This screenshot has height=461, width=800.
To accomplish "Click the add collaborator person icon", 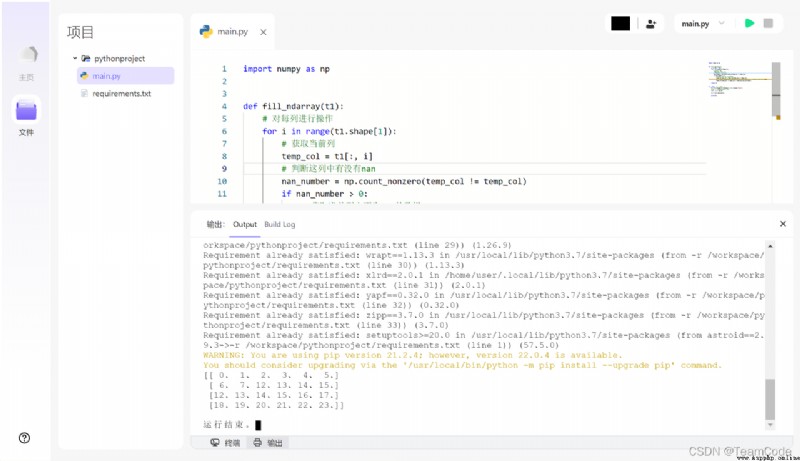I will tap(651, 23).
